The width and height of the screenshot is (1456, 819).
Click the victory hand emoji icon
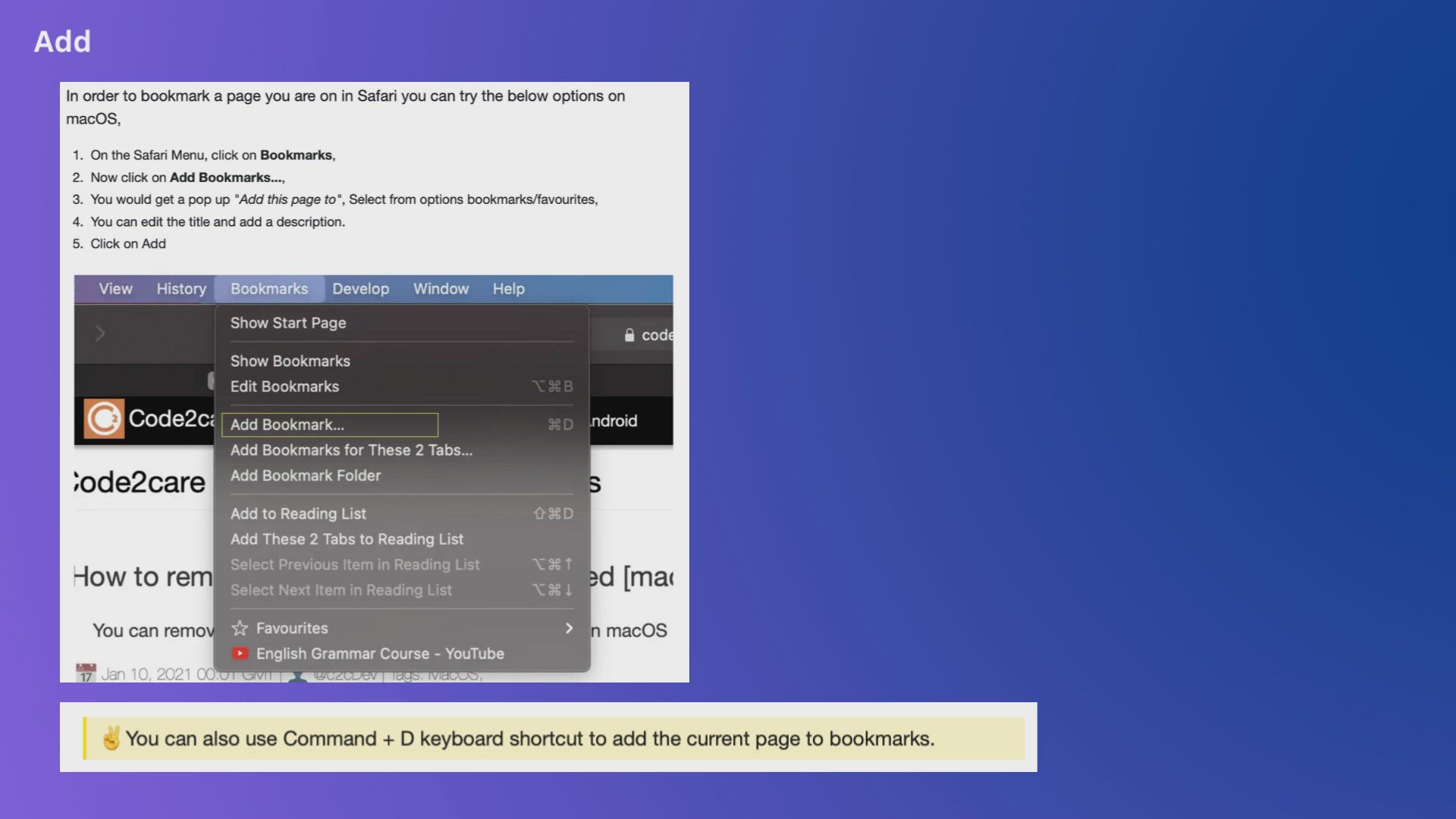[111, 738]
